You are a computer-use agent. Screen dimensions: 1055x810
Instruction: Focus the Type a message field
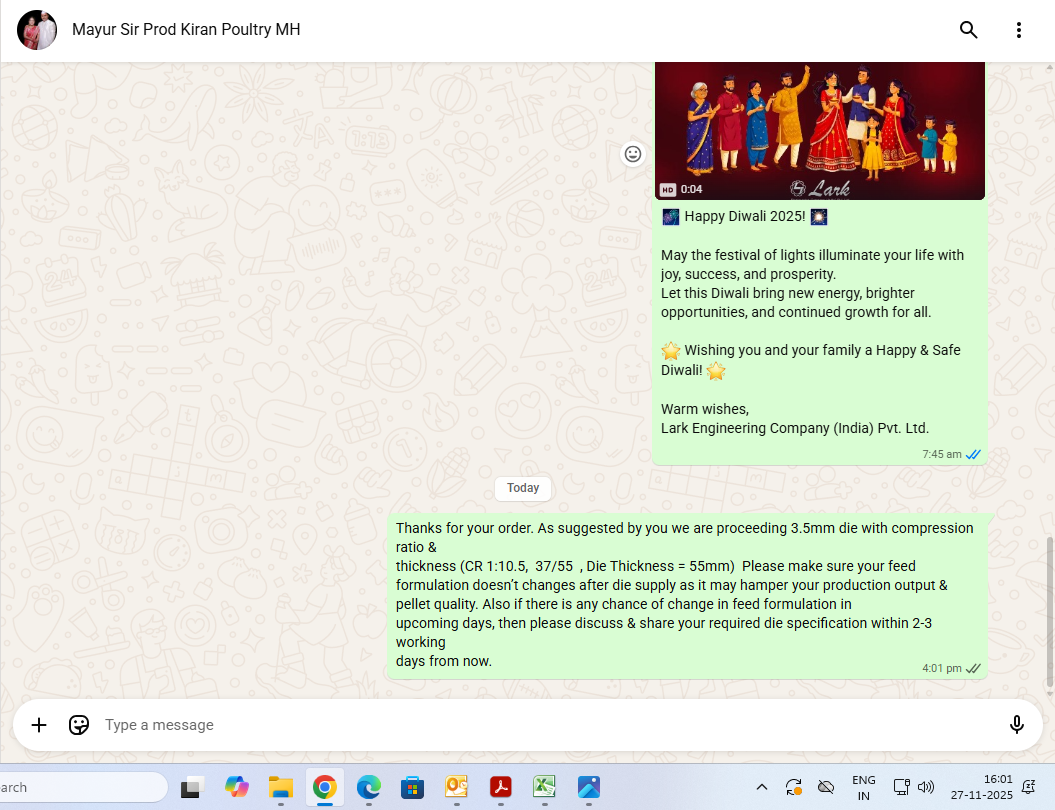[x=540, y=725]
